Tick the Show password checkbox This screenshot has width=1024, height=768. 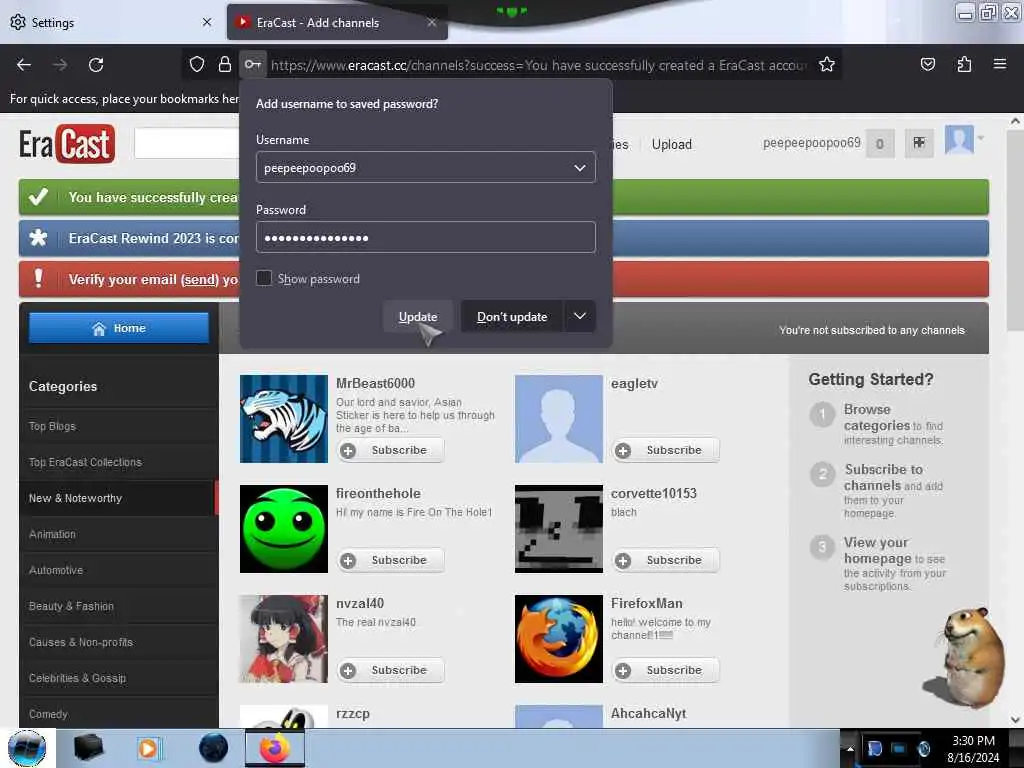pos(264,278)
